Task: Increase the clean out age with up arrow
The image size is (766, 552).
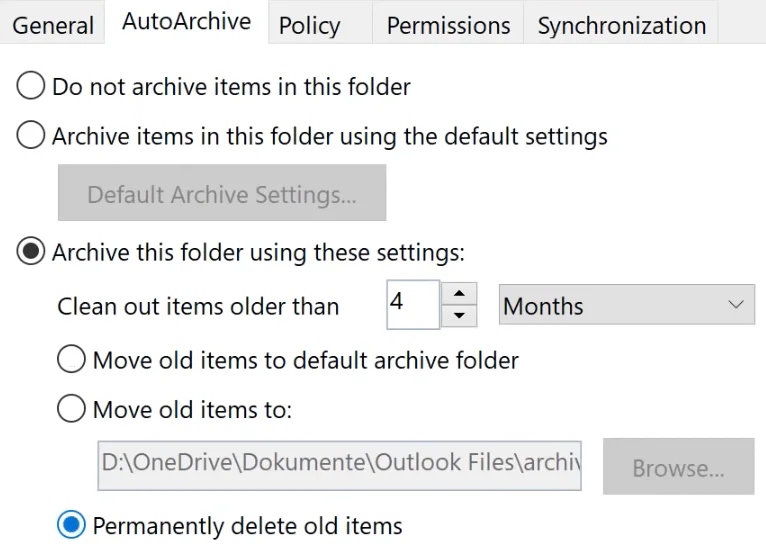Action: (x=459, y=294)
